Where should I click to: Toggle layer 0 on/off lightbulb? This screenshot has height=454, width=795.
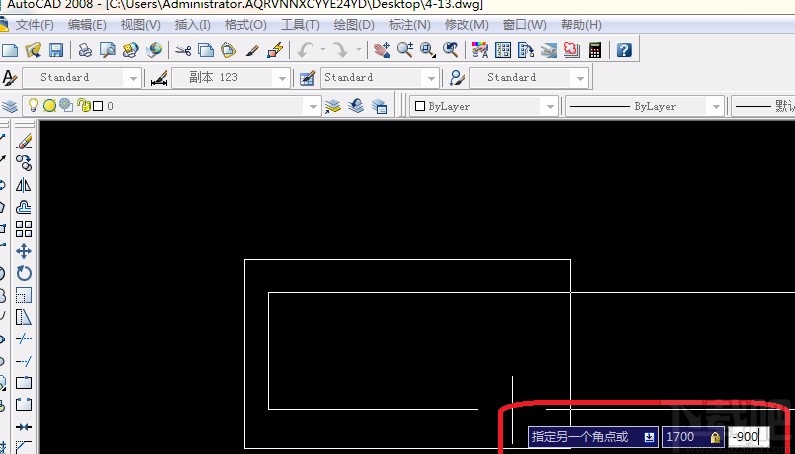(33, 106)
